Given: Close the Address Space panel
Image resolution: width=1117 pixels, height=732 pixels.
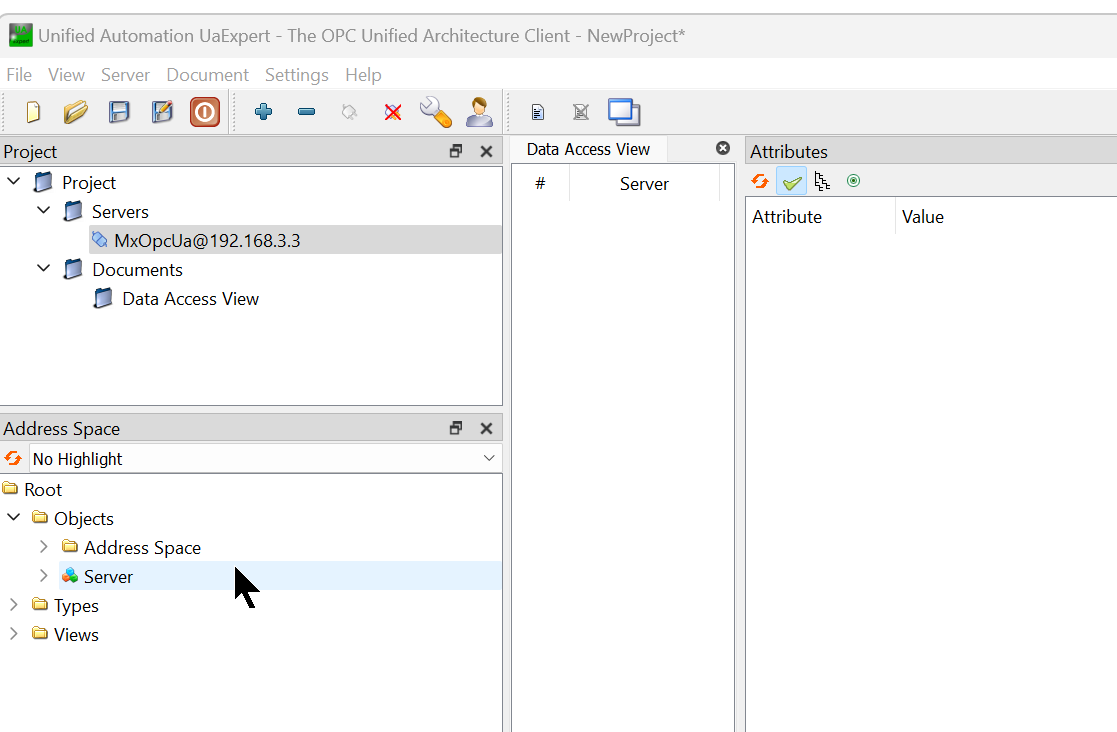Looking at the screenshot, I should pyautogui.click(x=487, y=428).
